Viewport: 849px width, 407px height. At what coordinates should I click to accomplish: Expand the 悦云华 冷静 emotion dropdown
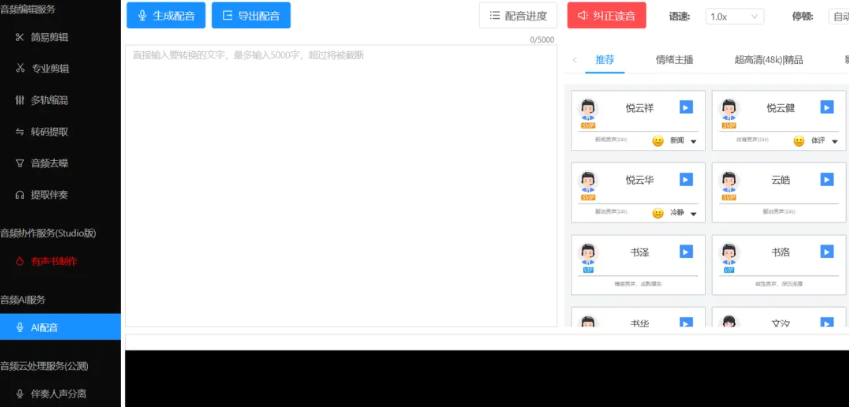tap(693, 213)
